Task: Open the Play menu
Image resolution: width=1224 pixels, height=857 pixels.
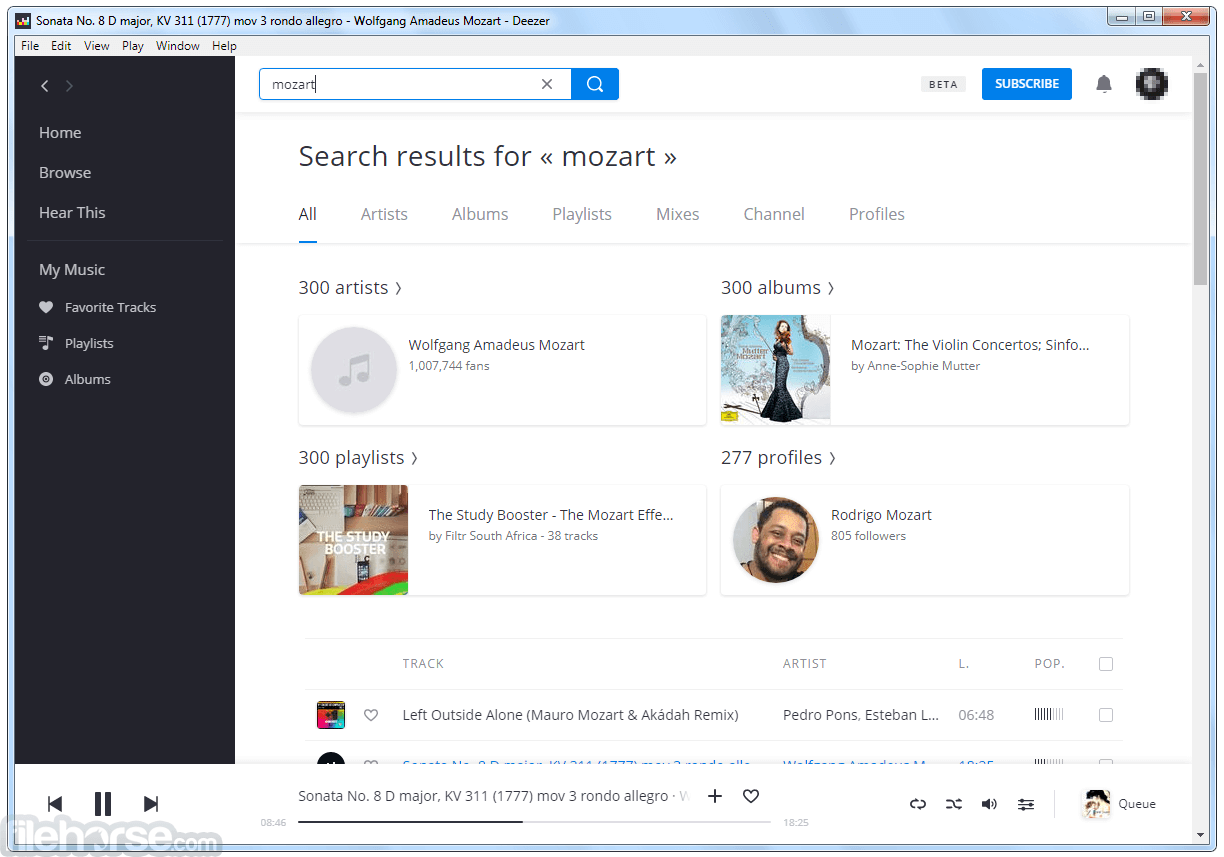Action: (x=133, y=46)
